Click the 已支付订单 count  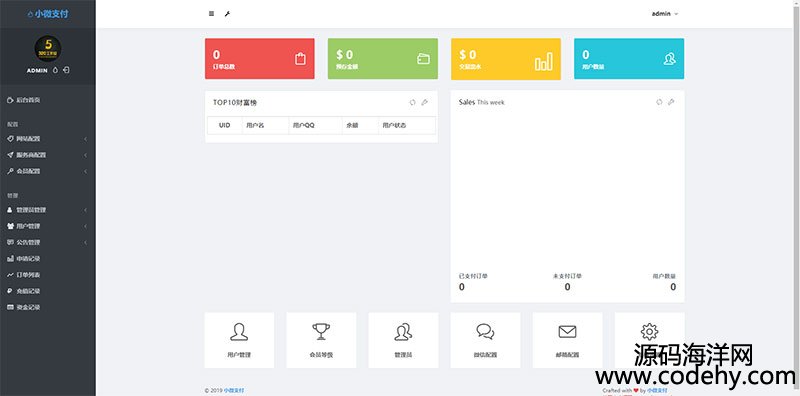462,287
